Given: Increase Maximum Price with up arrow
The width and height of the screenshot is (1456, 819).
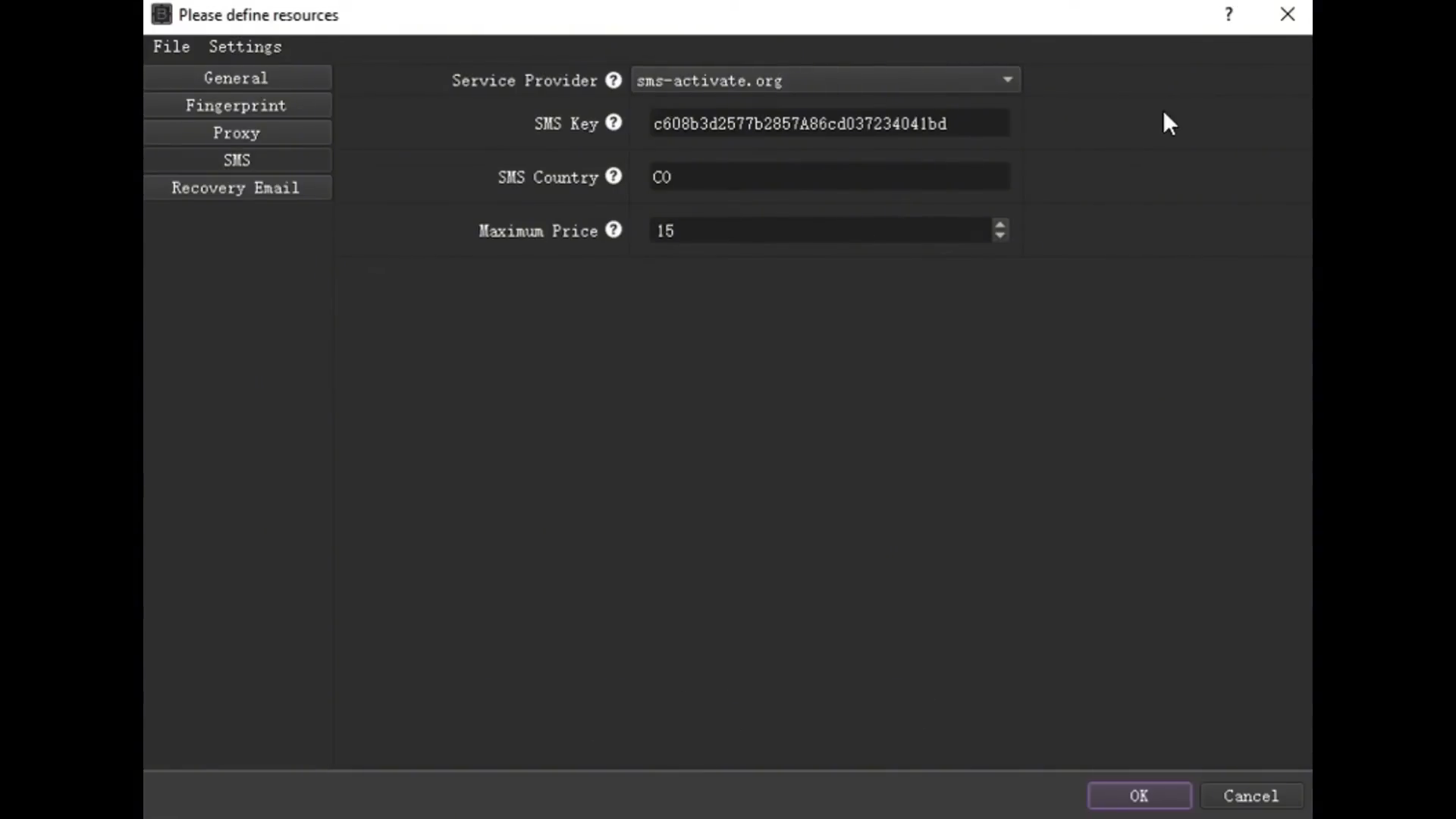Looking at the screenshot, I should [999, 224].
